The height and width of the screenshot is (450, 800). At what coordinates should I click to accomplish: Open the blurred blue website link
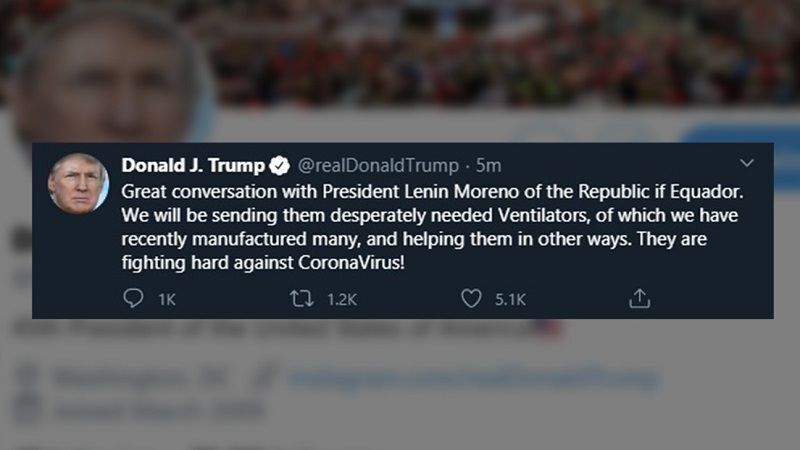pyautogui.click(x=473, y=380)
